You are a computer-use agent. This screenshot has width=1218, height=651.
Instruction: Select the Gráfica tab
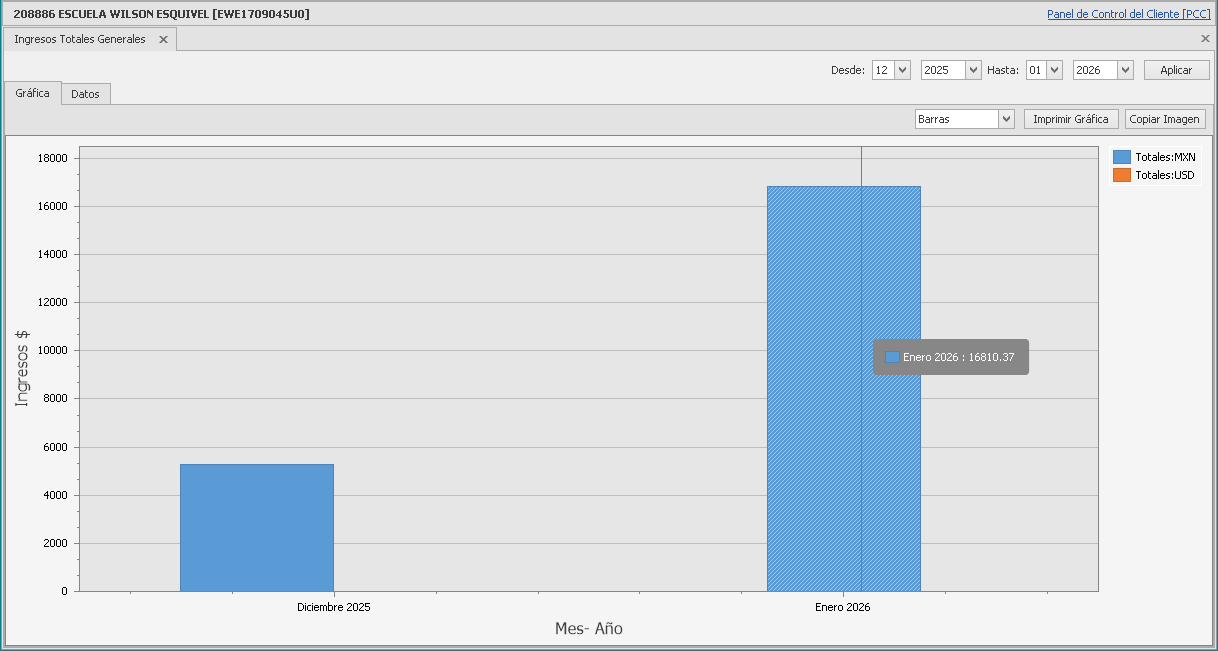(33, 93)
